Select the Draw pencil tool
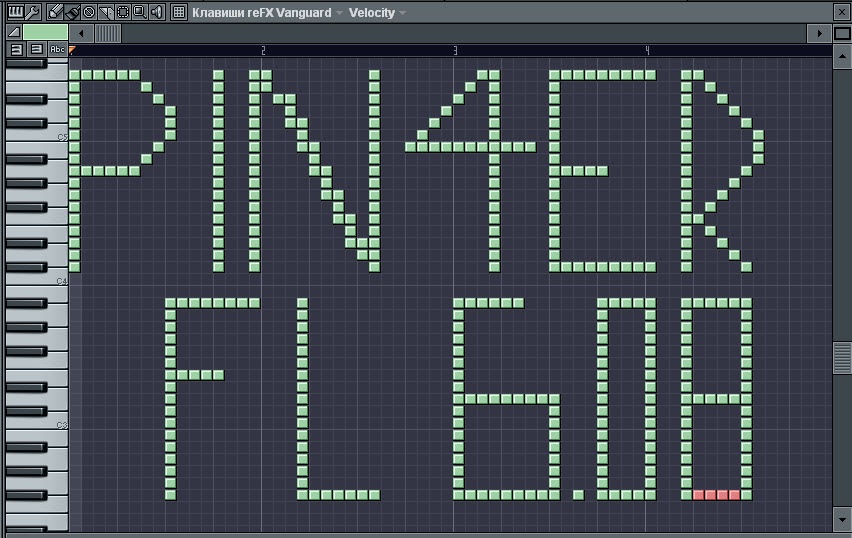Image resolution: width=852 pixels, height=538 pixels. pos(55,12)
